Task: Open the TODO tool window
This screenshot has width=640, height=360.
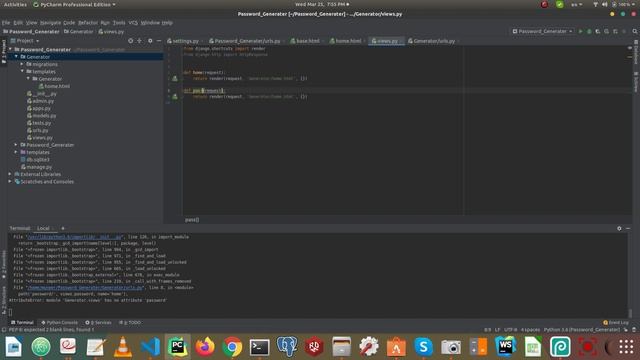Action: coord(130,322)
